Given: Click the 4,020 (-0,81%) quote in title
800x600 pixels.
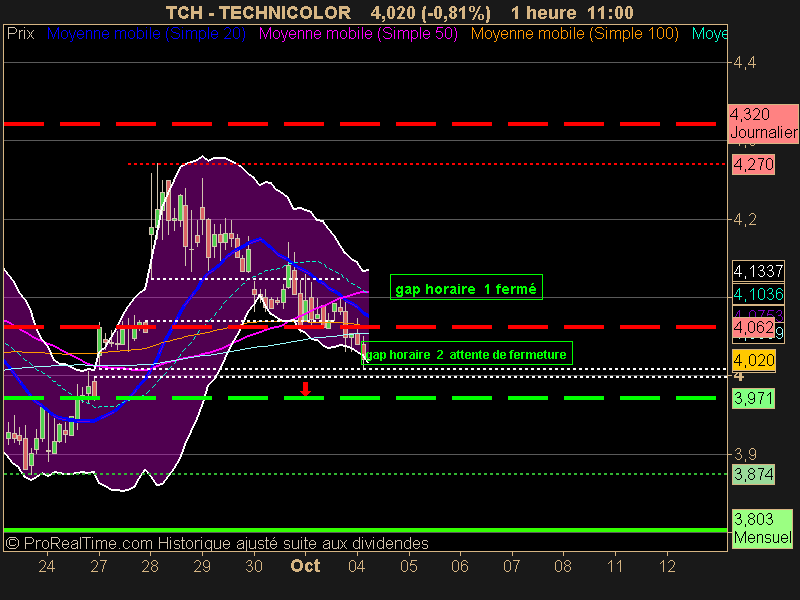Looking at the screenshot, I should (431, 13).
